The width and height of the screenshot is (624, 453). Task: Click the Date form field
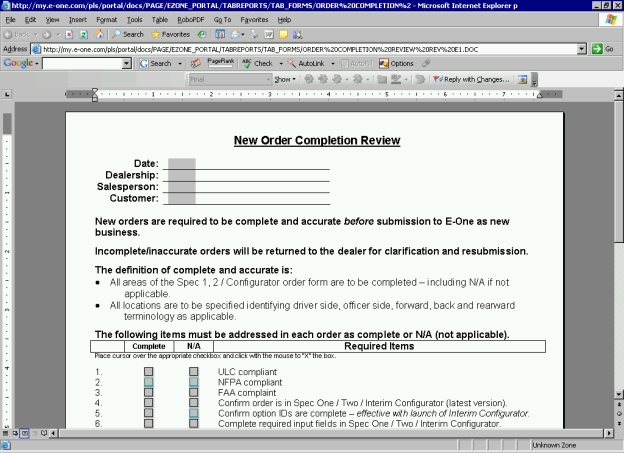pyautogui.click(x=181, y=164)
